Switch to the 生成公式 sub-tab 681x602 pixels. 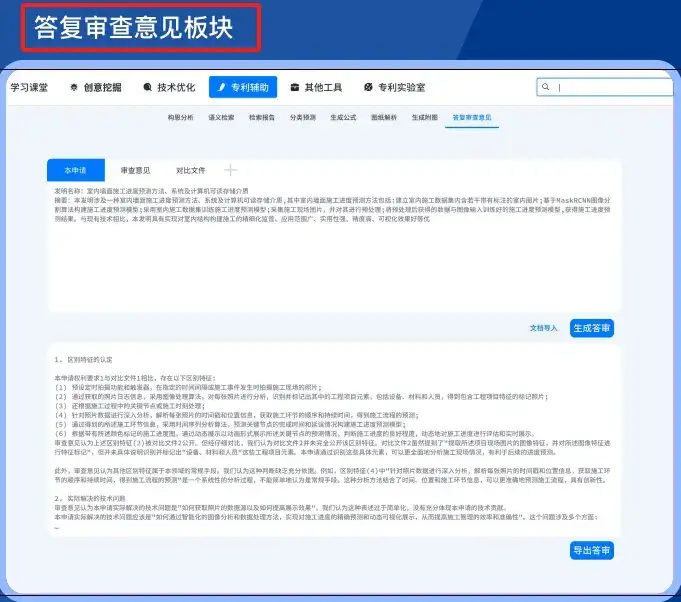(343, 117)
